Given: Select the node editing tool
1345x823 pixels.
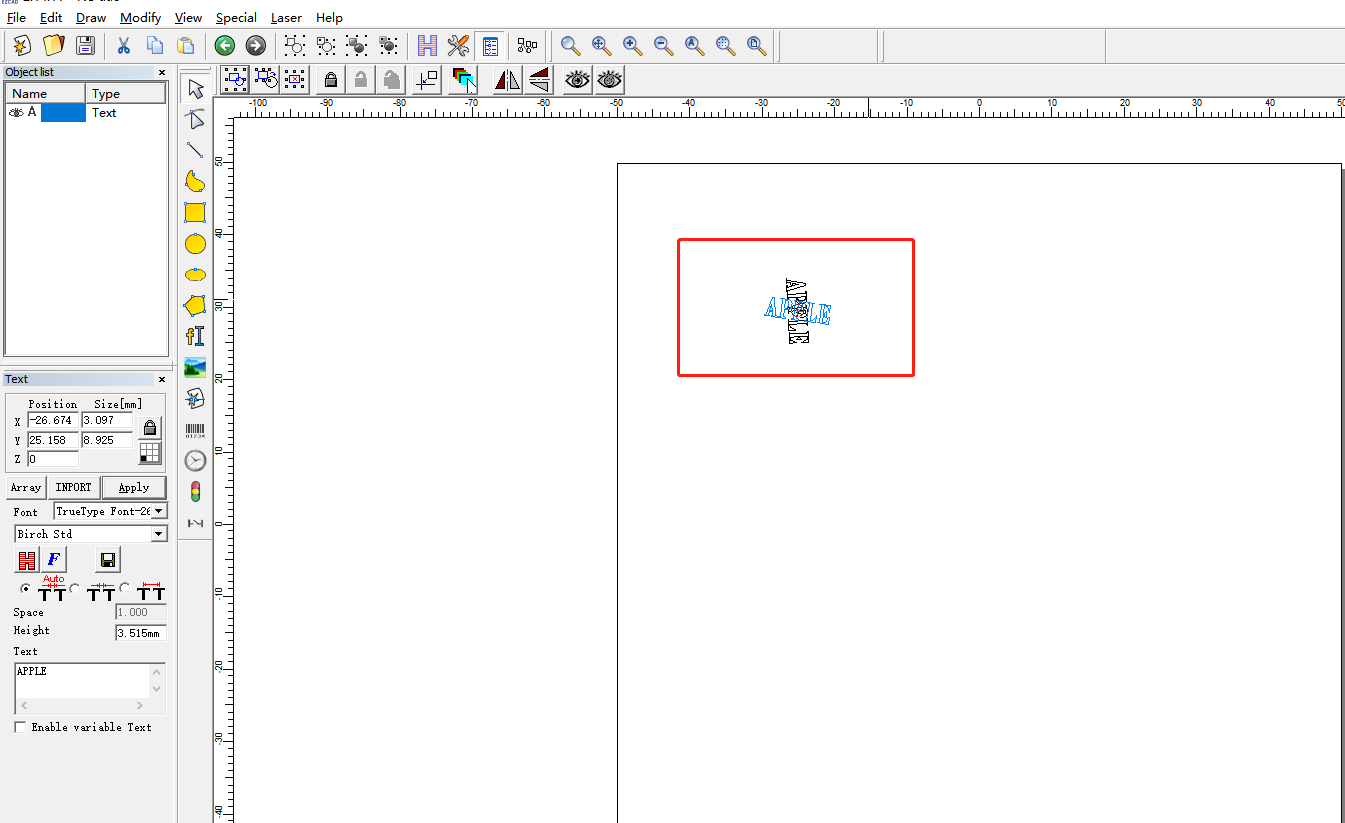Looking at the screenshot, I should pyautogui.click(x=195, y=119).
